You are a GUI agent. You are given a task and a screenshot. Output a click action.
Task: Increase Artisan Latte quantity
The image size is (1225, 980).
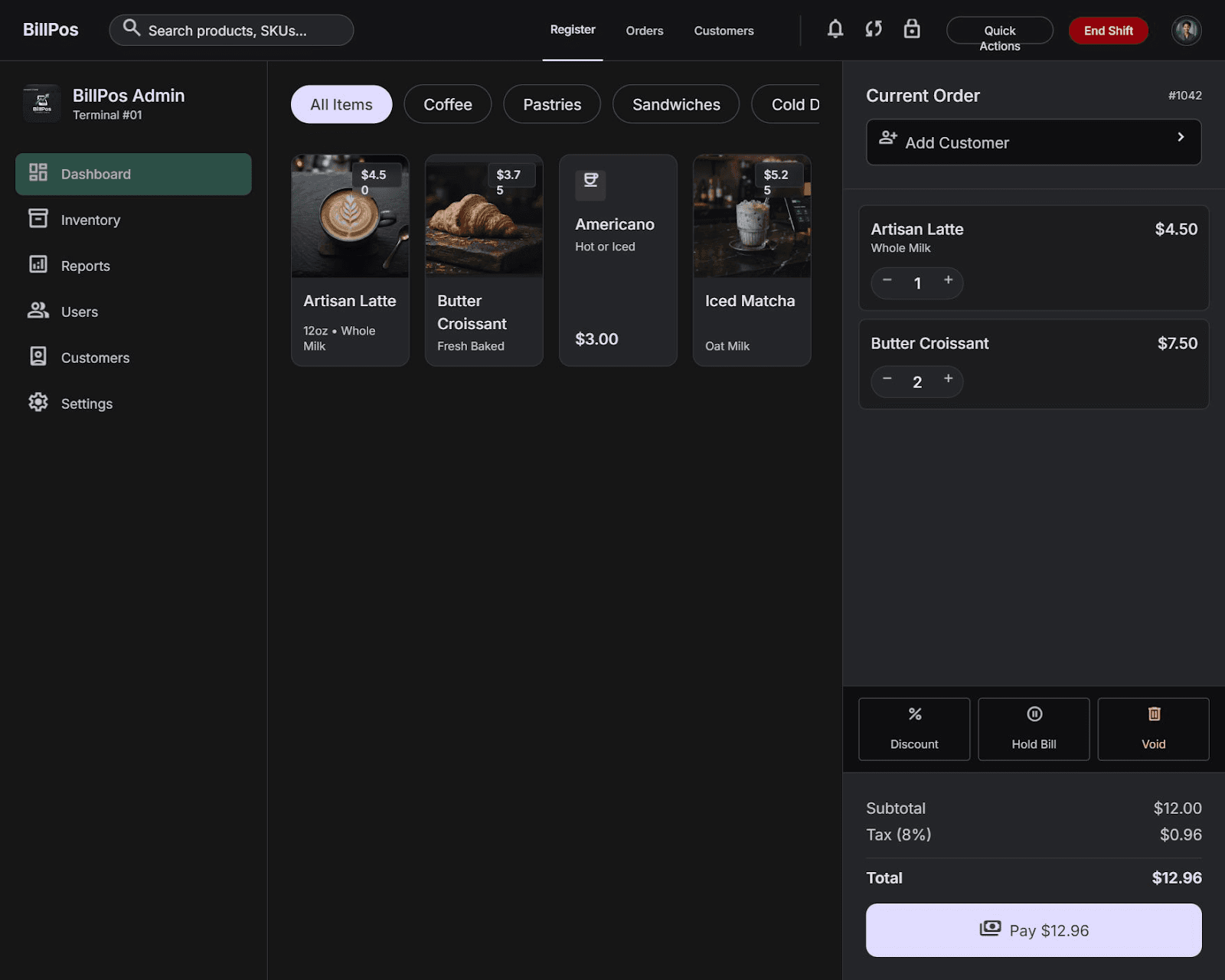(x=948, y=280)
